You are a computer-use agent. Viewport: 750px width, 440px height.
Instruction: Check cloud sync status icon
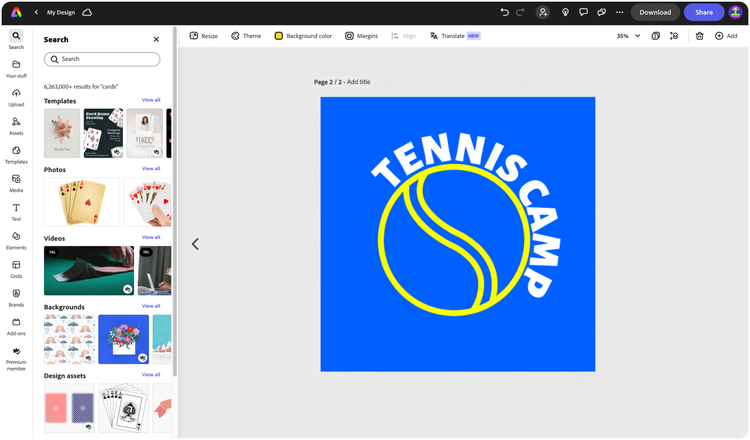tap(87, 12)
